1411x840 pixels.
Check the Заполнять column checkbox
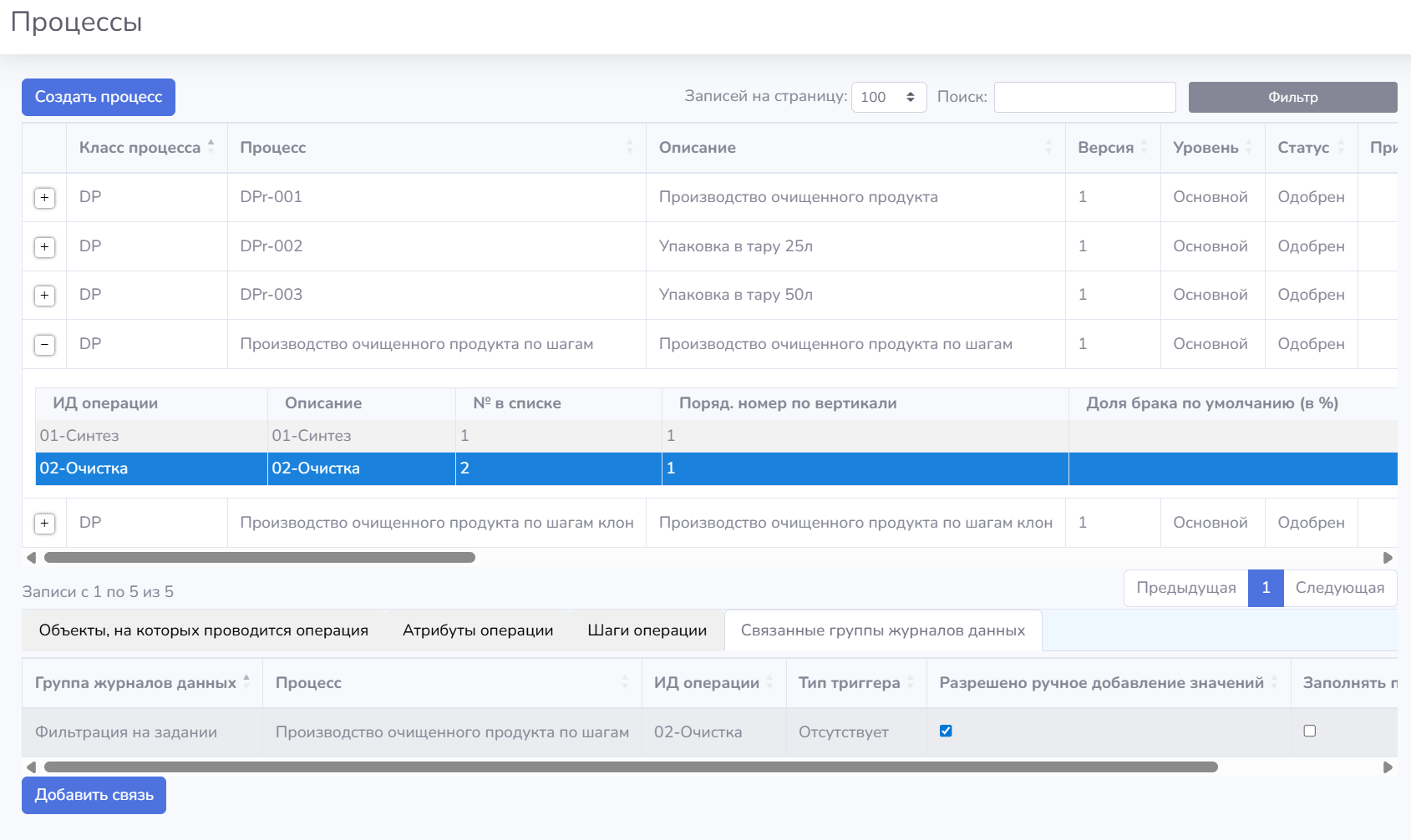point(1310,731)
